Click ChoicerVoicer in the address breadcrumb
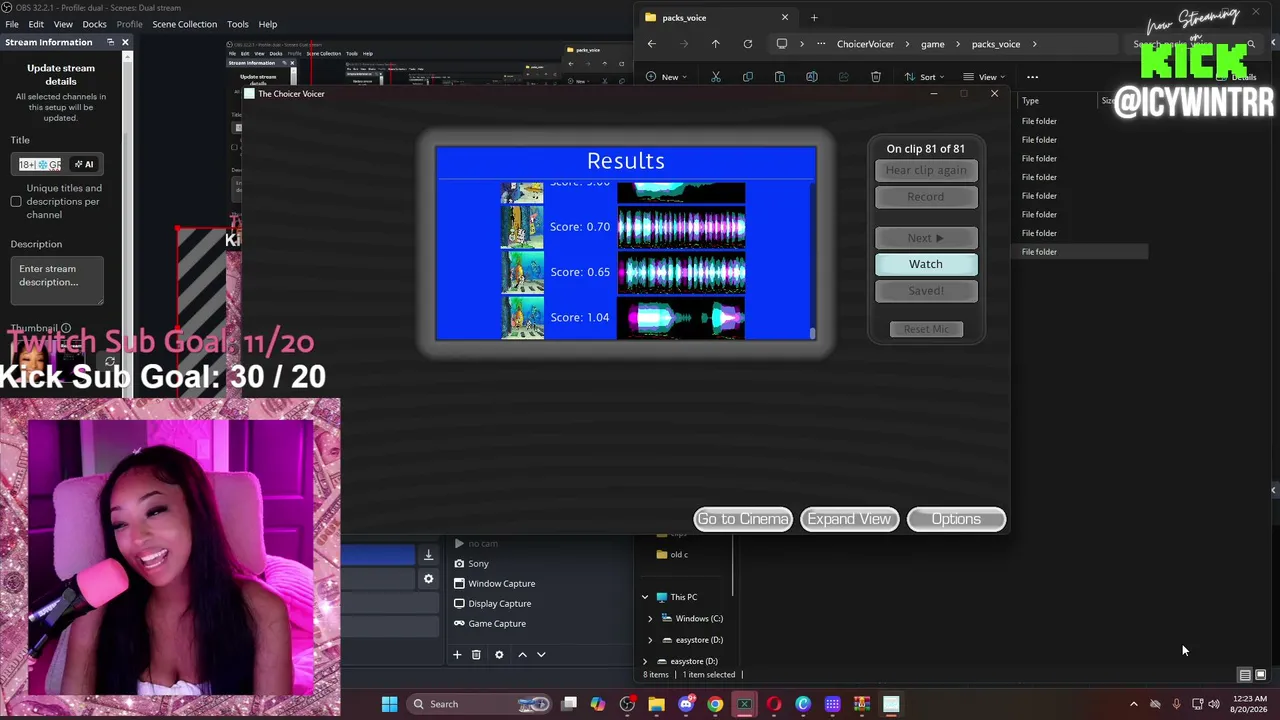The image size is (1280, 720). click(x=865, y=44)
